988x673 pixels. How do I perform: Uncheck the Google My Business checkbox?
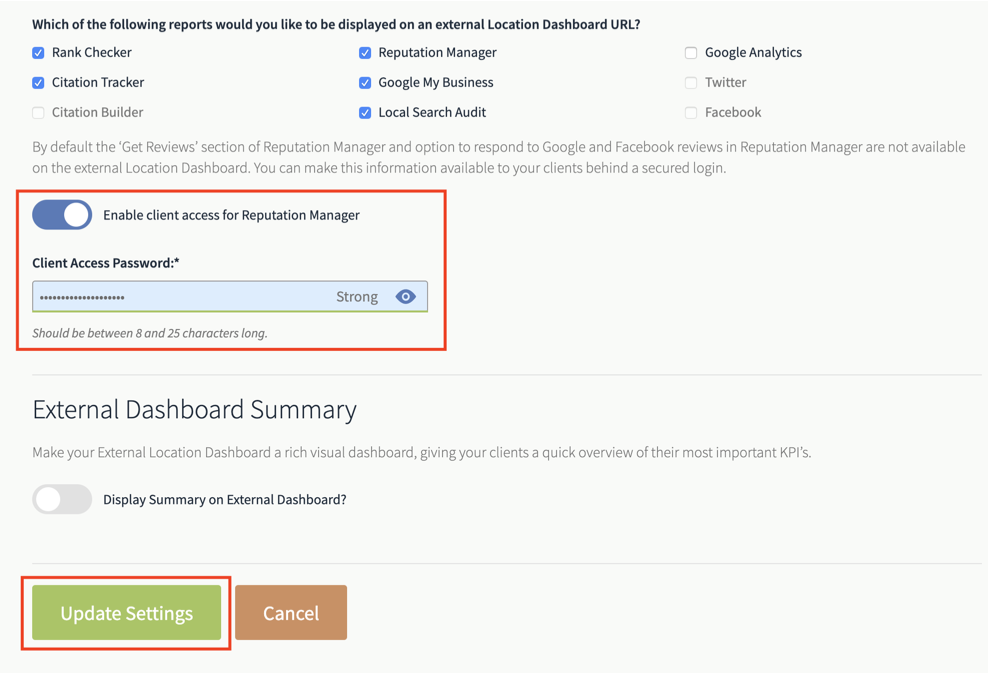coord(365,83)
